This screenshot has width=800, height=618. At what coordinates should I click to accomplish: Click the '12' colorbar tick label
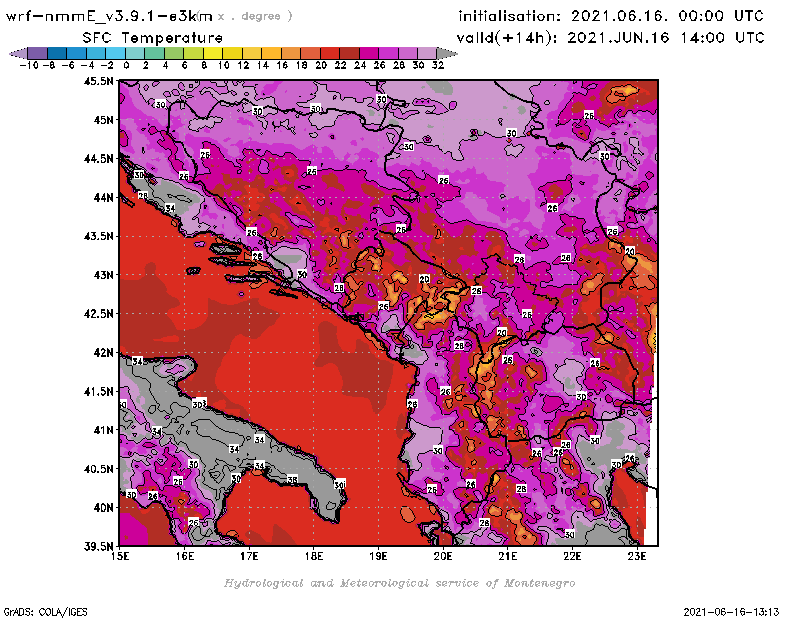pyautogui.click(x=243, y=65)
